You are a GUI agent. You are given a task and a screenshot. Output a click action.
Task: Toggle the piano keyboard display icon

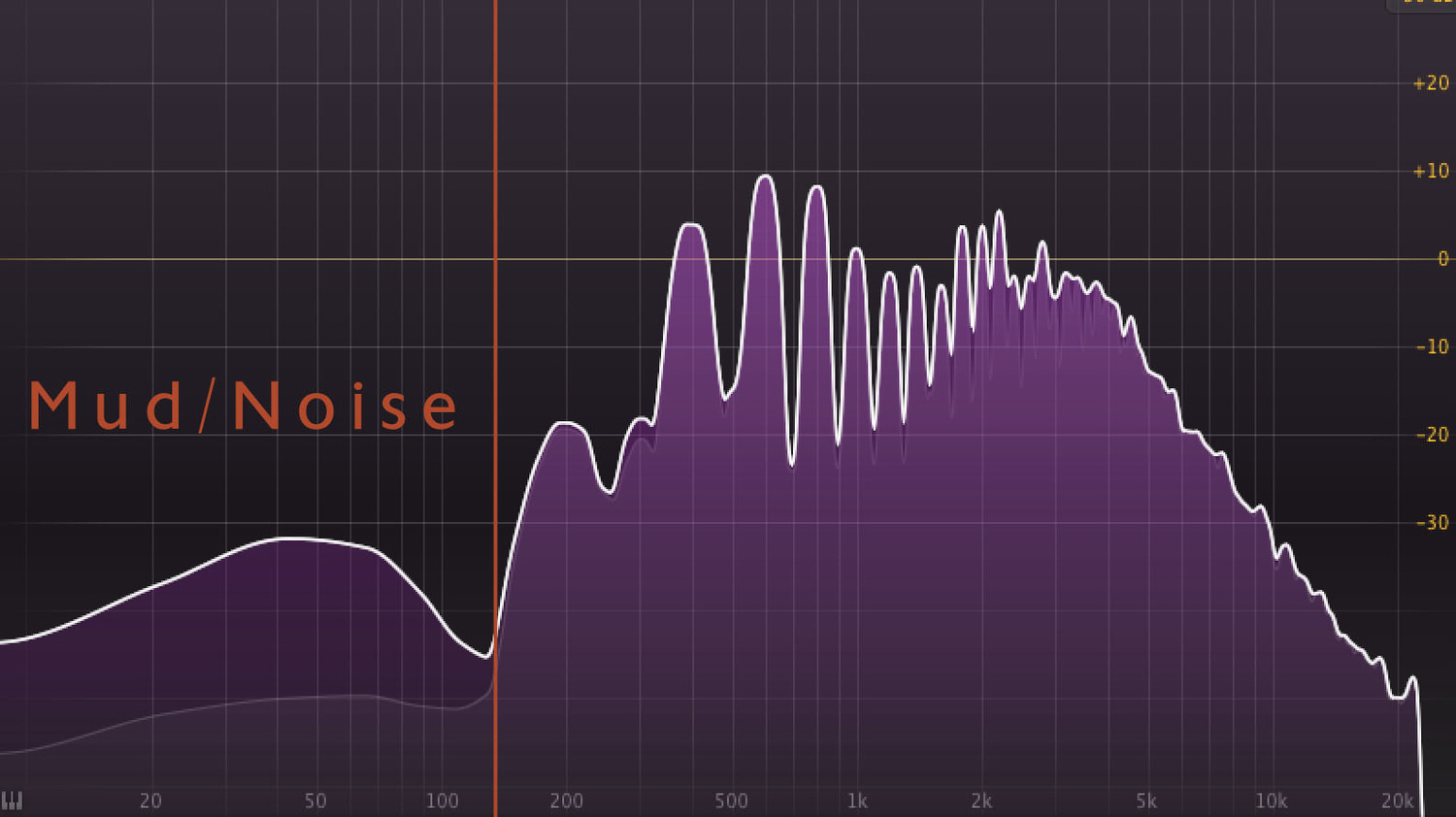tap(14, 801)
